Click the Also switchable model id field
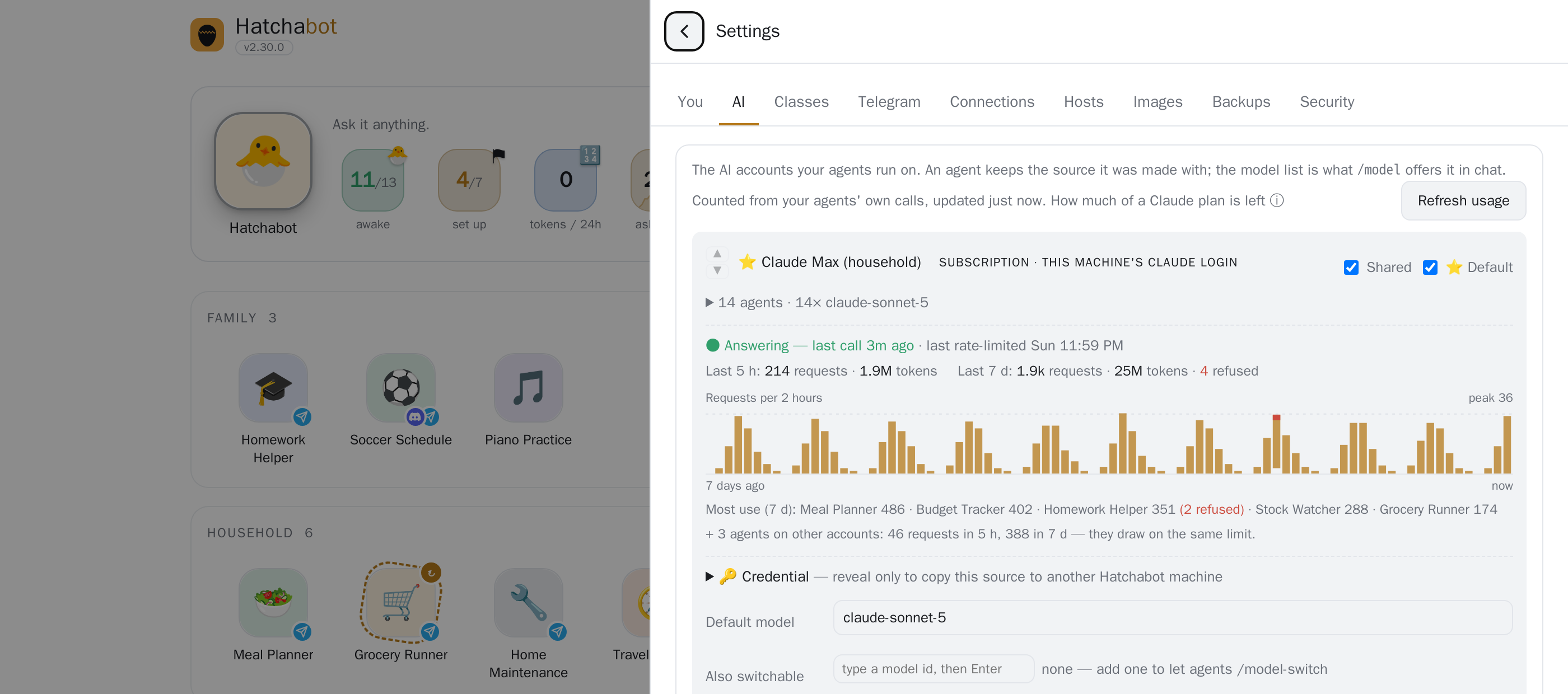 (x=933, y=668)
